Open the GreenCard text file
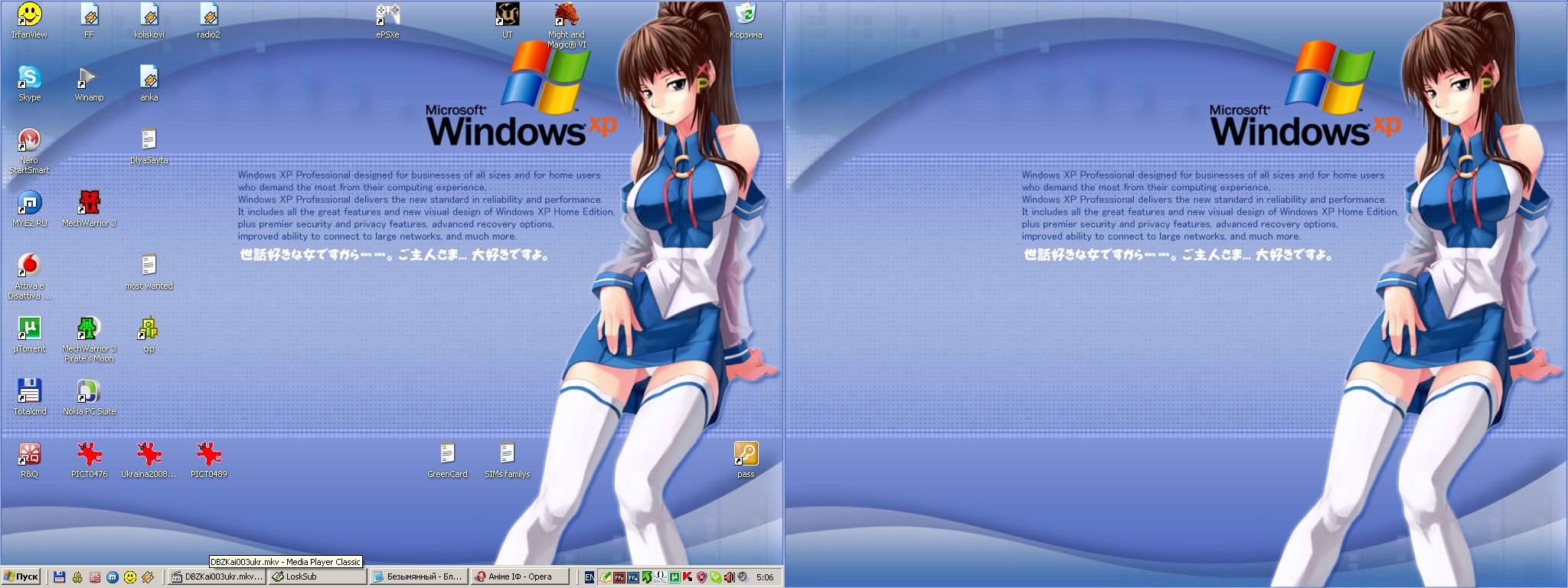1568x588 pixels. pyautogui.click(x=447, y=455)
